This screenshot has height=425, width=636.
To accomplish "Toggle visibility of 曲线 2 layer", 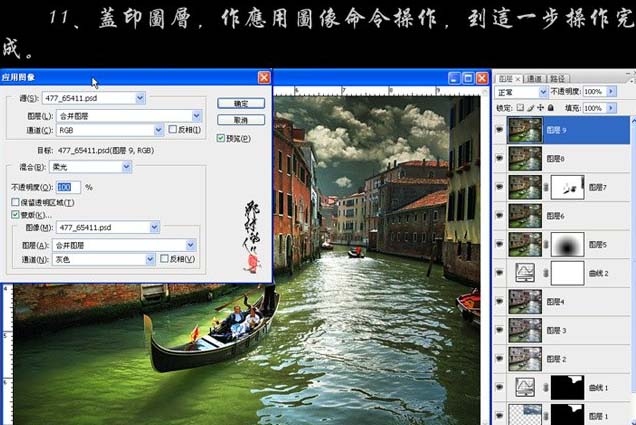I will [x=499, y=273].
